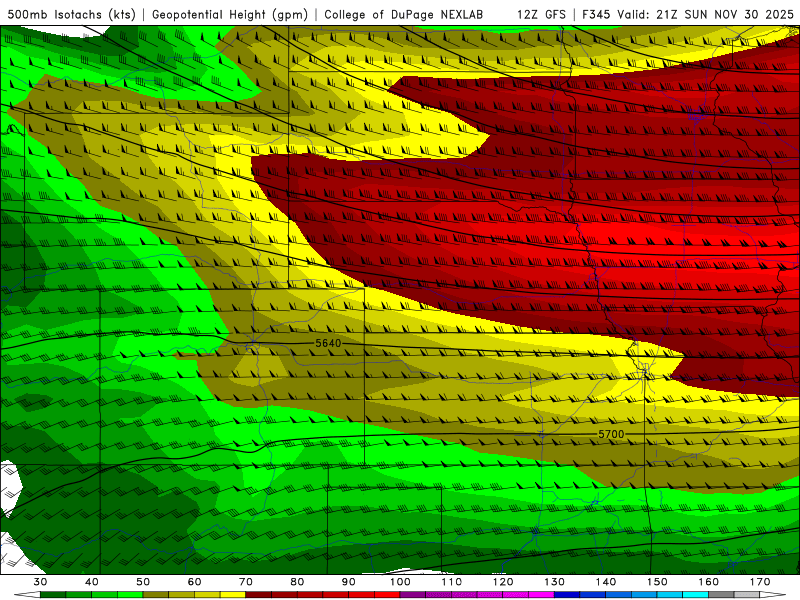Screen dimensions: 800x600
Task: Click the 80 value on the color scale
Action: (297, 582)
